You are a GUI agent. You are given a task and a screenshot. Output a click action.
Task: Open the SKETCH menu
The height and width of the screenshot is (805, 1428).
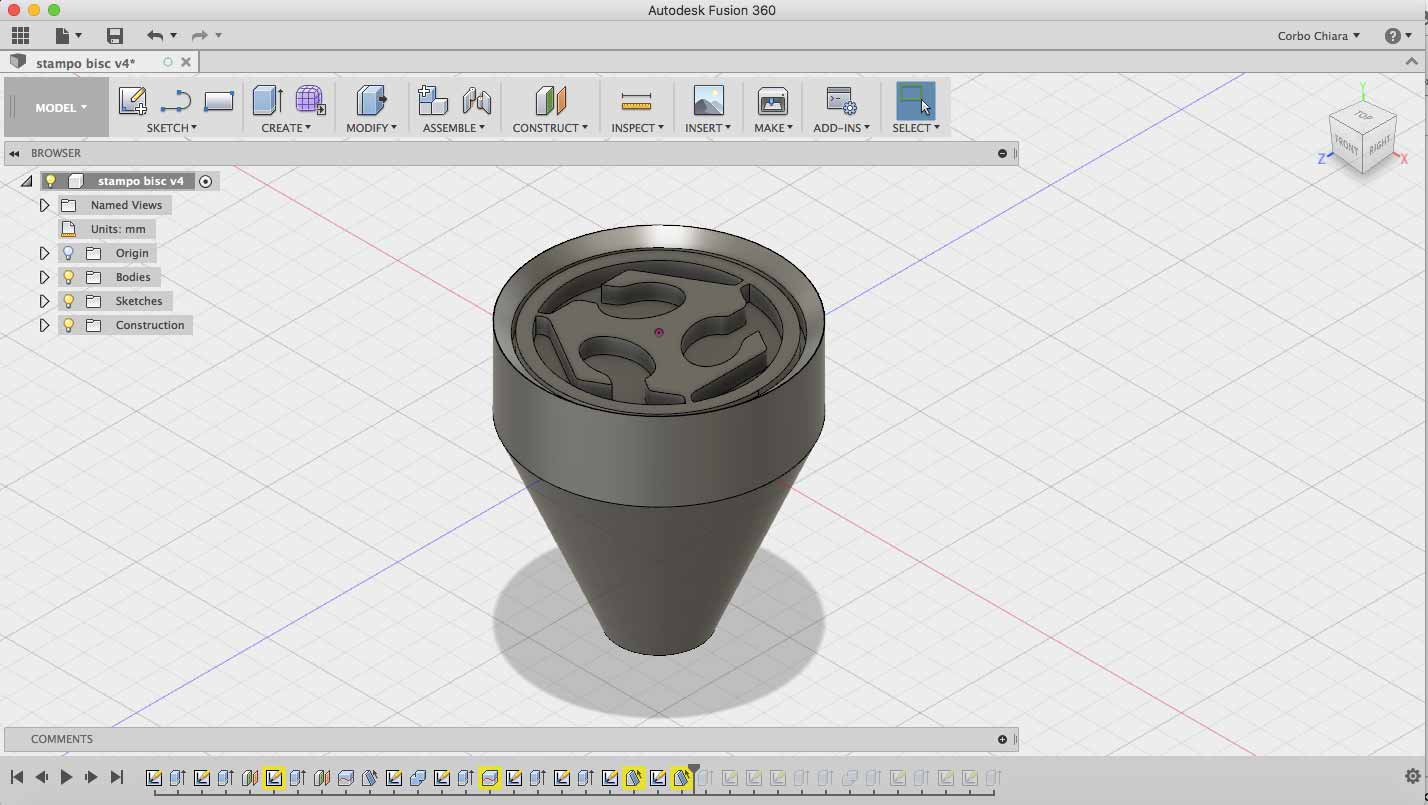click(171, 128)
